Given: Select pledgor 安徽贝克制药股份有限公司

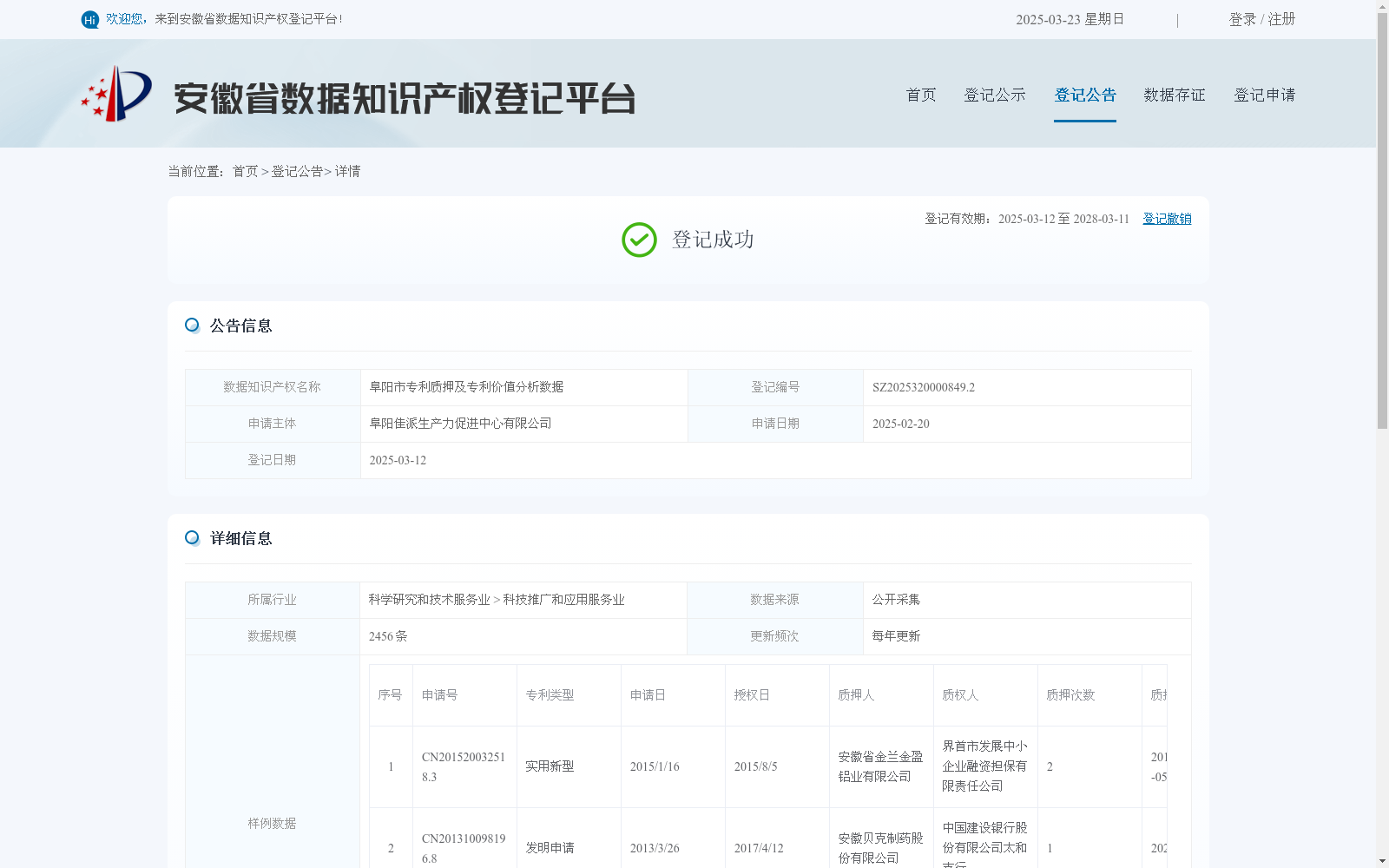Looking at the screenshot, I should point(880,848).
